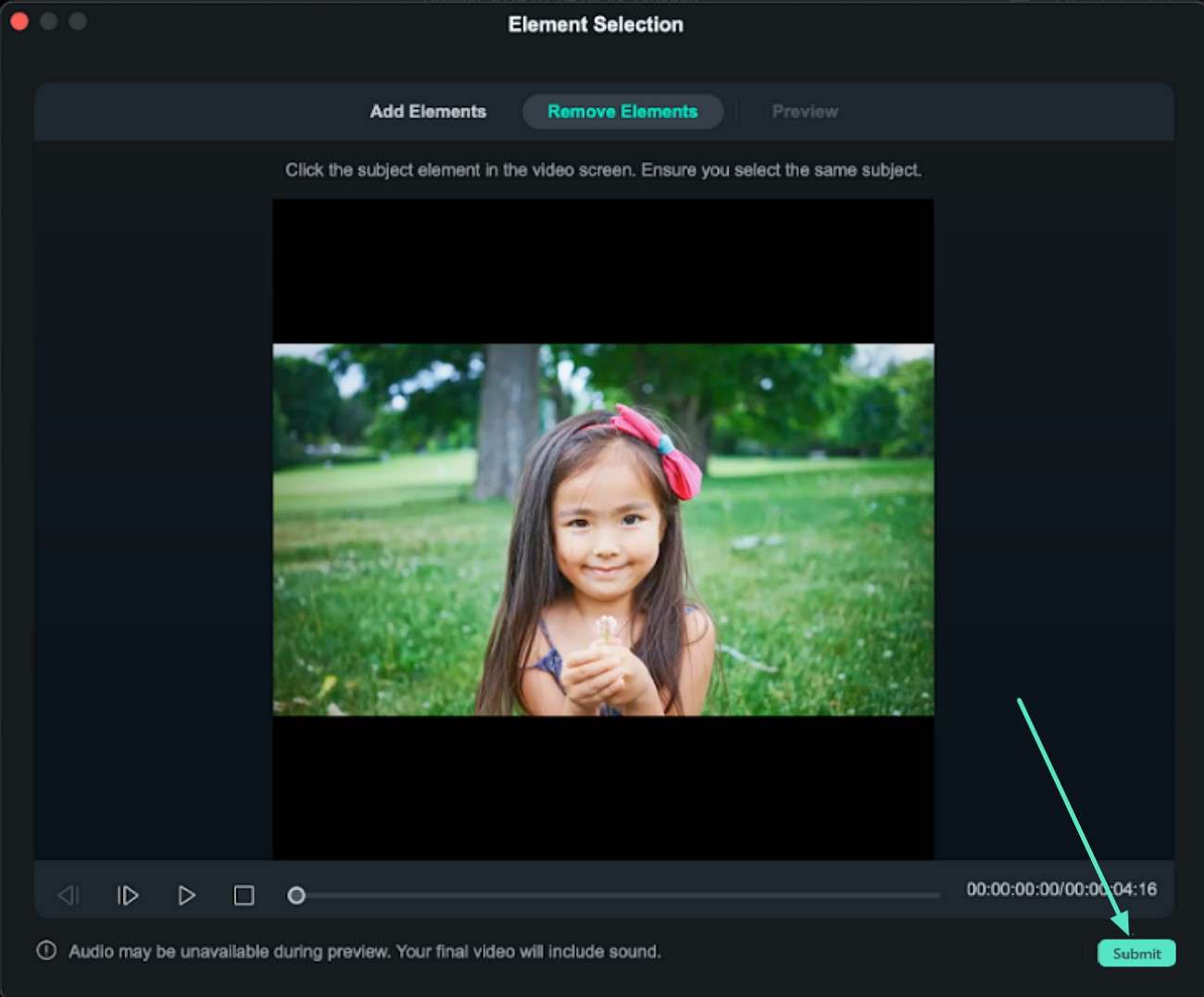Click the Submit button
Viewport: 1204px width, 997px height.
tap(1136, 953)
